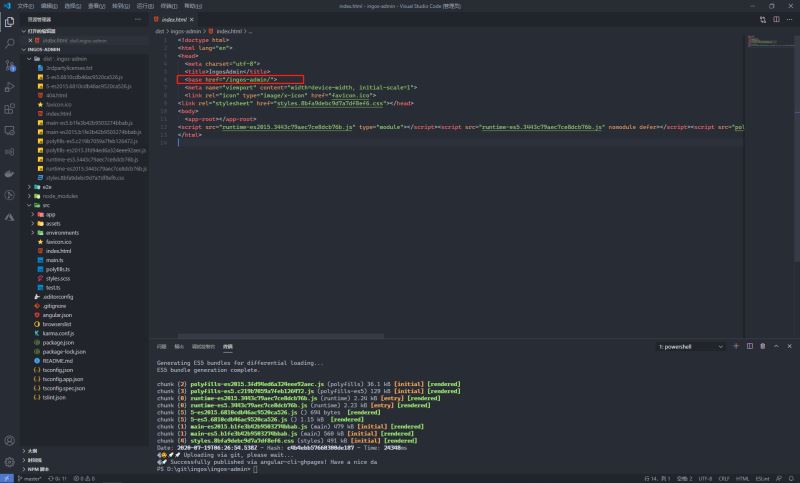Open the Docker view in activity bar
The width and height of the screenshot is (800, 483).
(x=9, y=173)
